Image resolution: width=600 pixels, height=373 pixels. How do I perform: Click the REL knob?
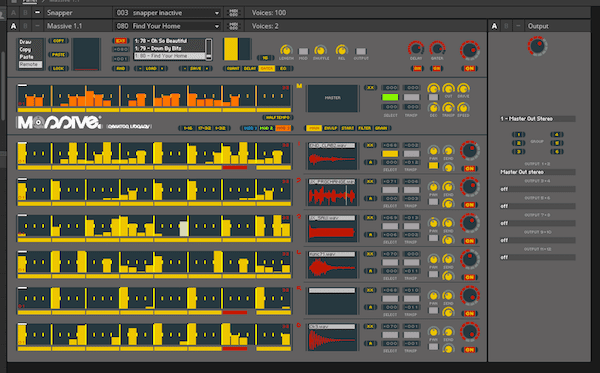(341, 50)
